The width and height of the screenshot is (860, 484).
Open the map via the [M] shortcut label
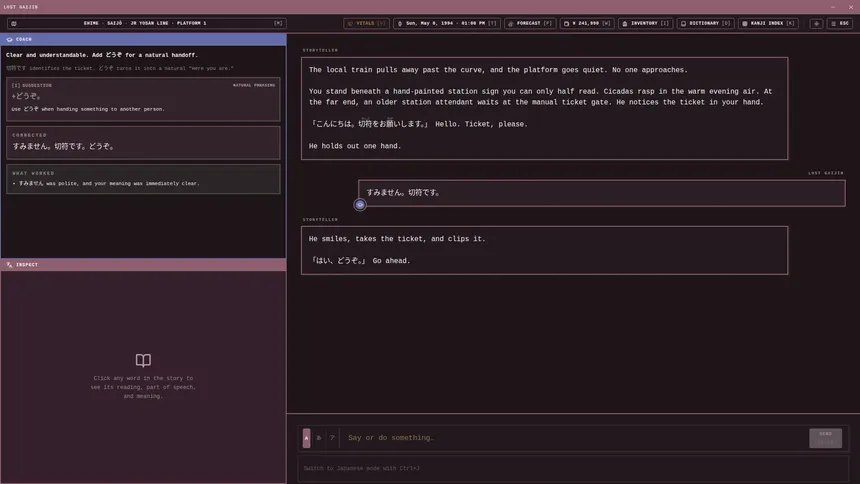pos(278,24)
